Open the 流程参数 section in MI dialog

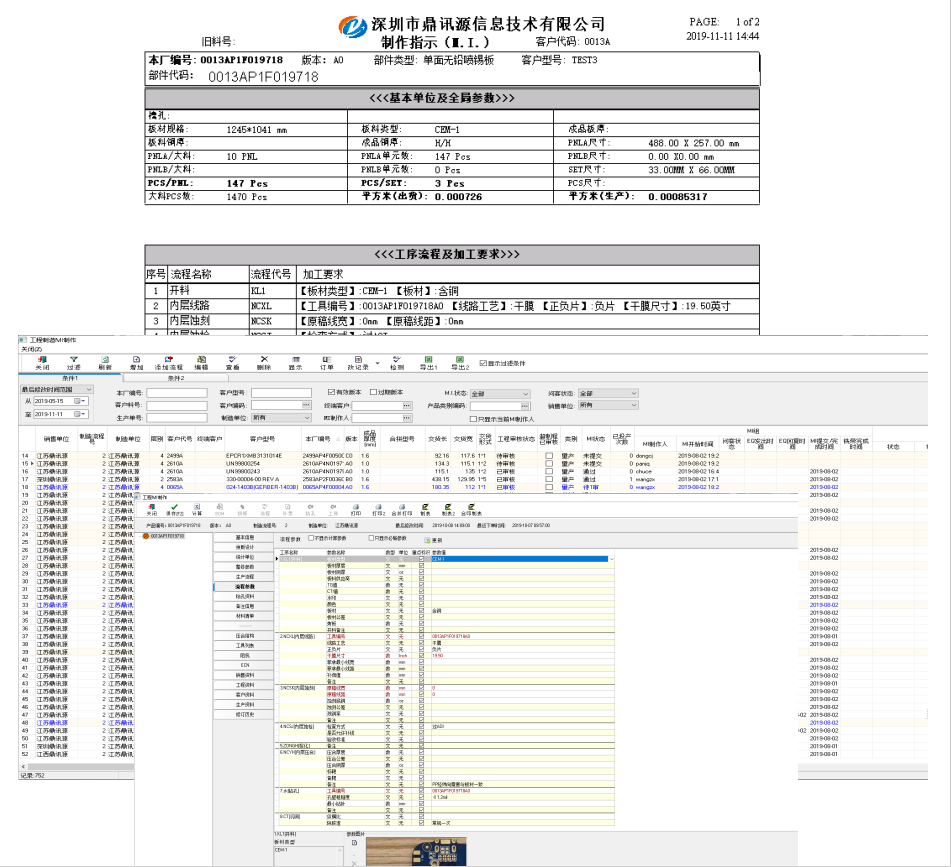pyautogui.click(x=245, y=587)
